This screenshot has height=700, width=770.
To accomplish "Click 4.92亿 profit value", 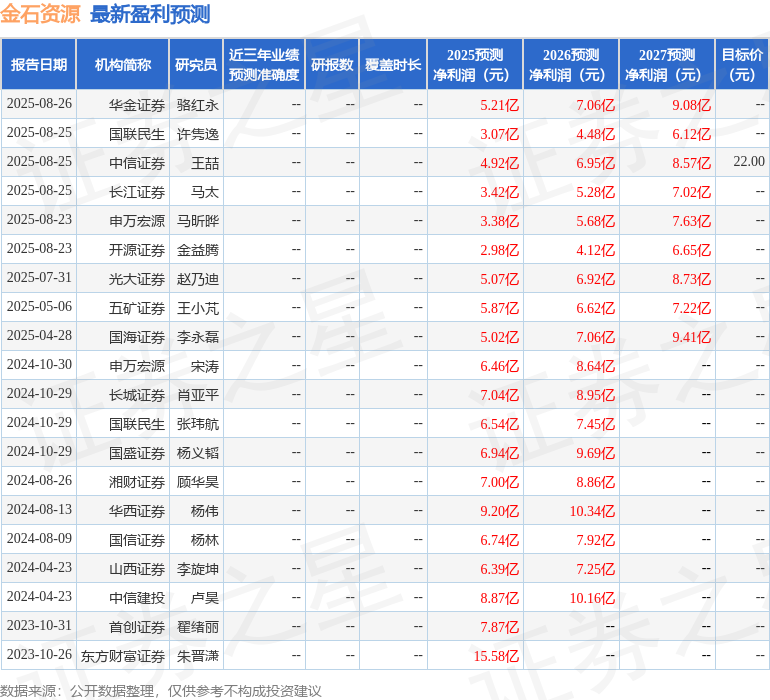I will (499, 163).
